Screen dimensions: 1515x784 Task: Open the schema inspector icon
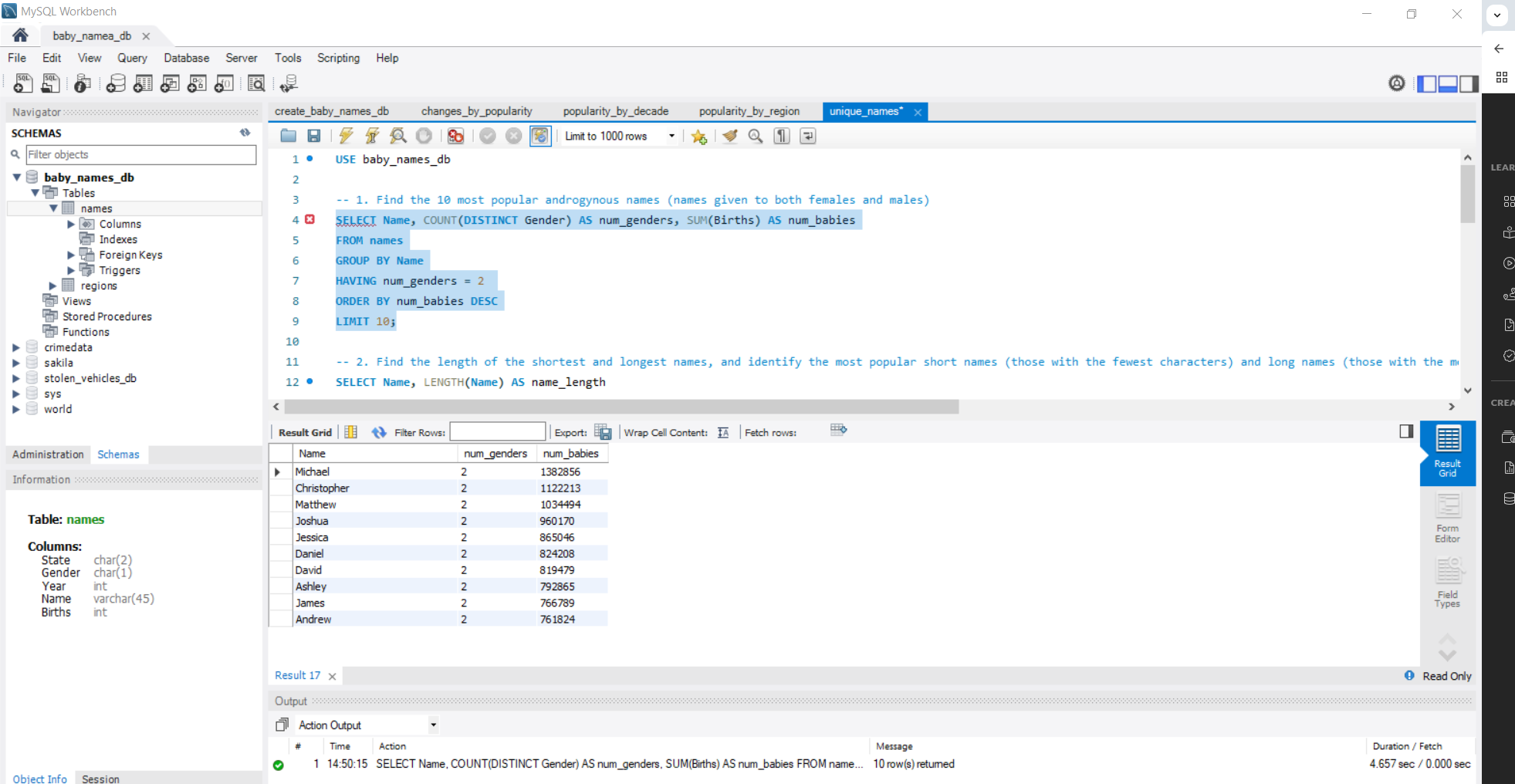83,83
